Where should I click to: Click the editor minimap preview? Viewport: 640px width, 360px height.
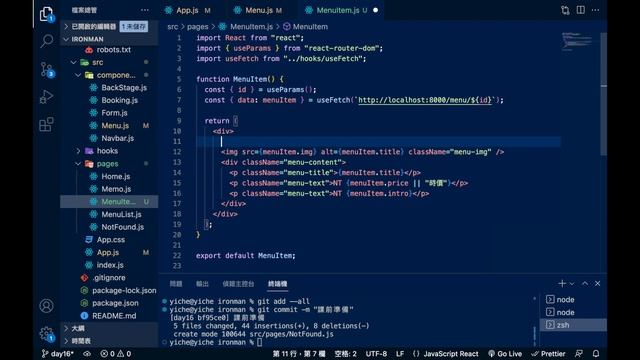(576, 41)
